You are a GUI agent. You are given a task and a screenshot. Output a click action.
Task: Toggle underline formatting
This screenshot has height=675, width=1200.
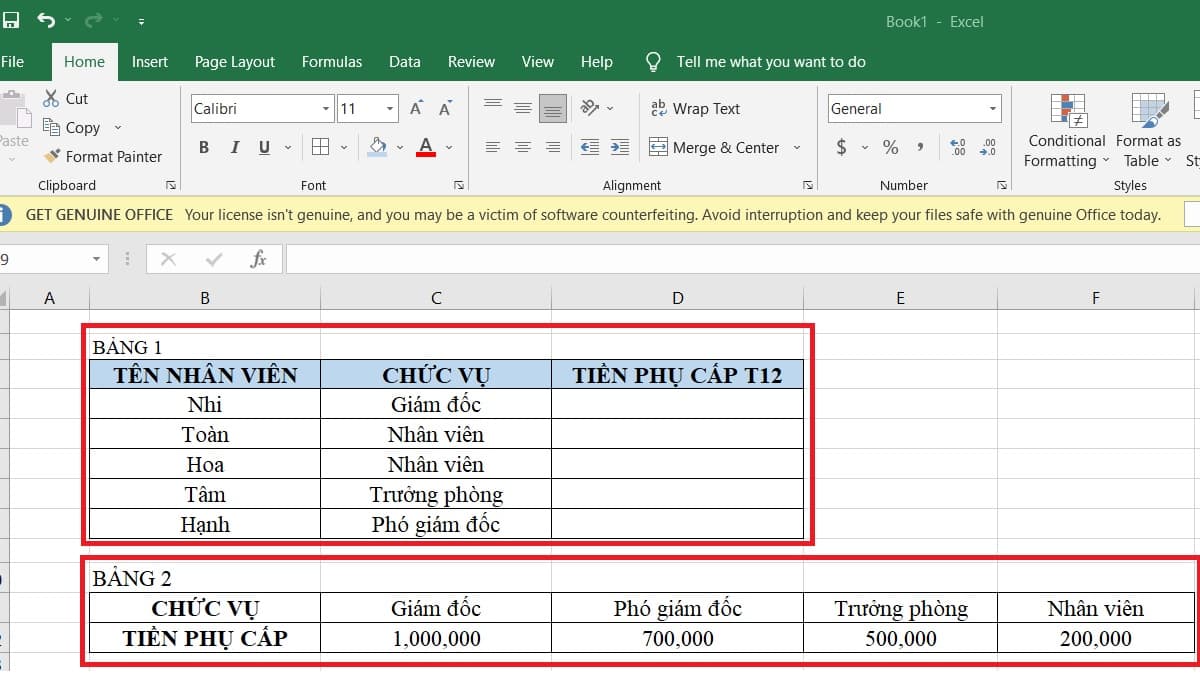click(262, 146)
